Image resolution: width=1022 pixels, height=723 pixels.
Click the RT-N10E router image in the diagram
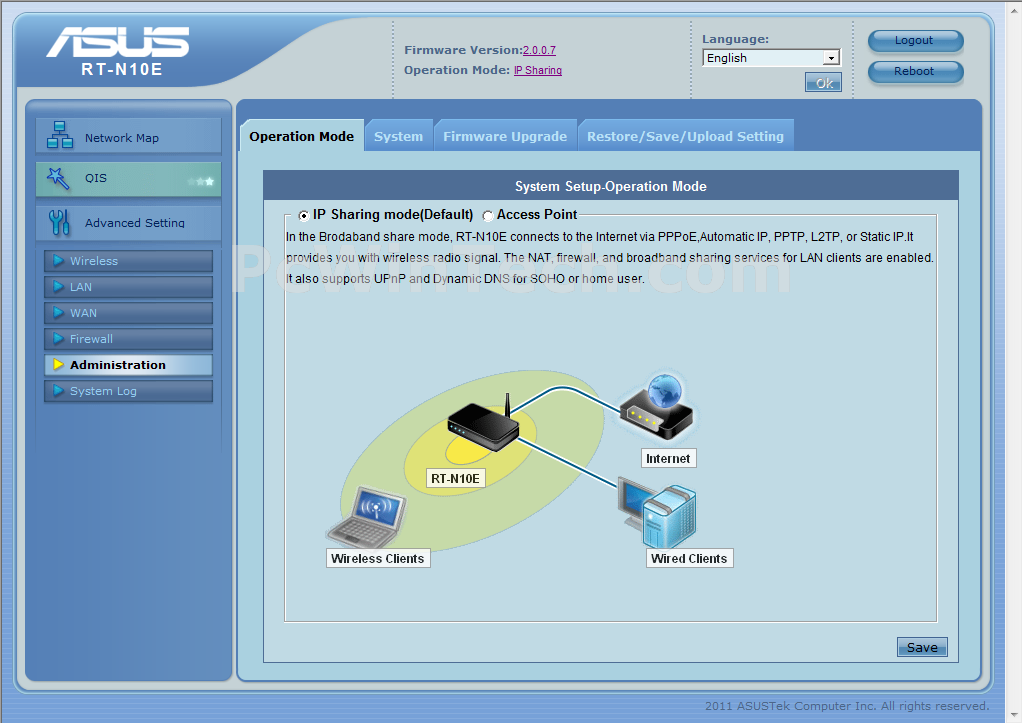tap(483, 424)
